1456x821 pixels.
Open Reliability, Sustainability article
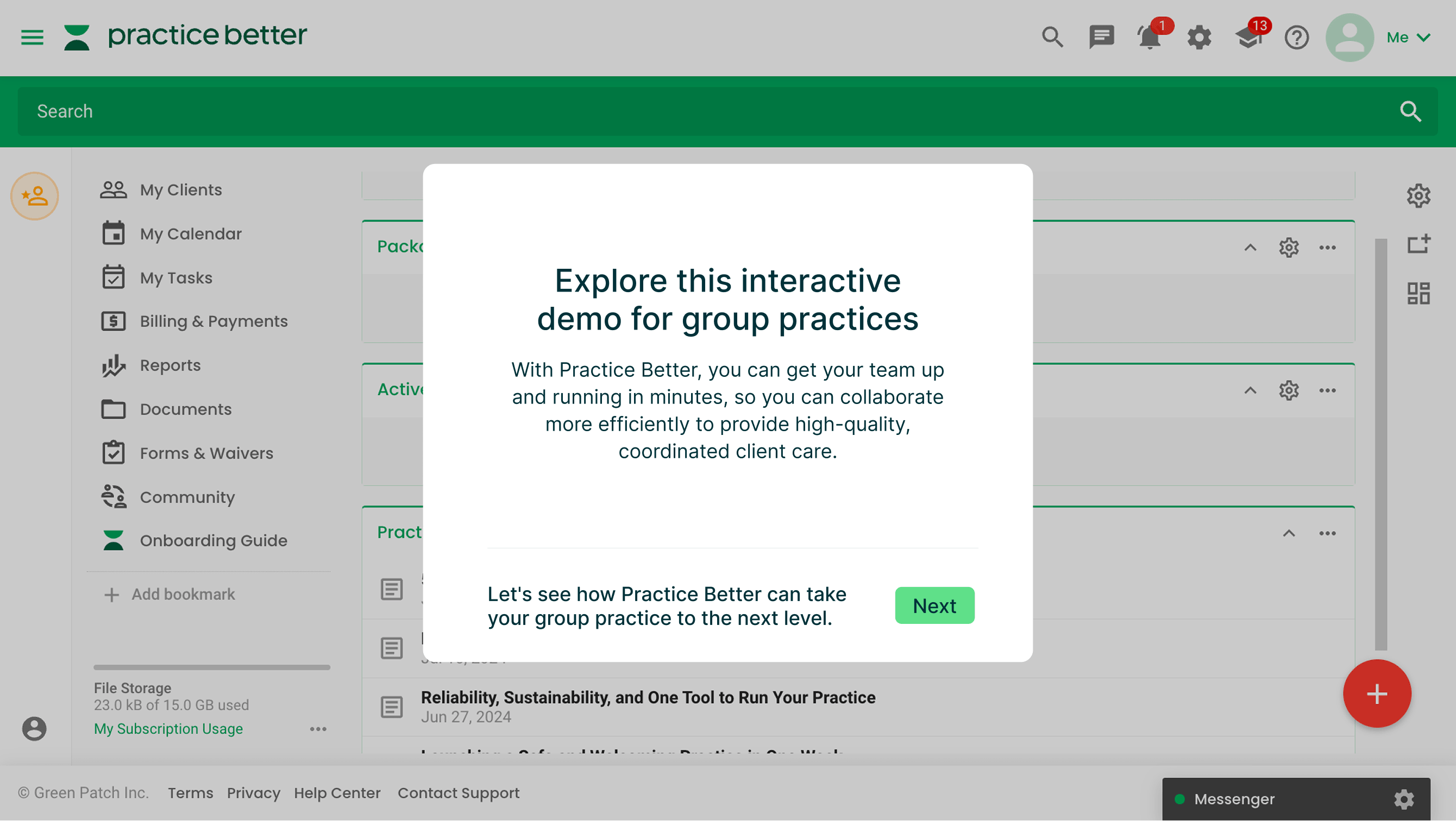648,698
